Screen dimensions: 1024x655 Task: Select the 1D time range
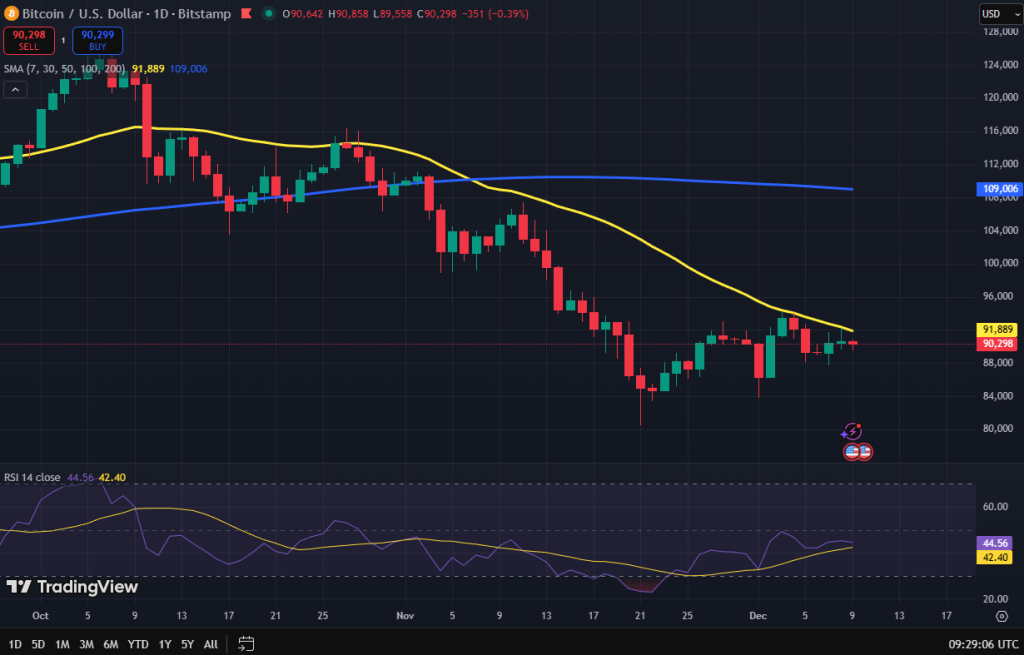[14, 645]
